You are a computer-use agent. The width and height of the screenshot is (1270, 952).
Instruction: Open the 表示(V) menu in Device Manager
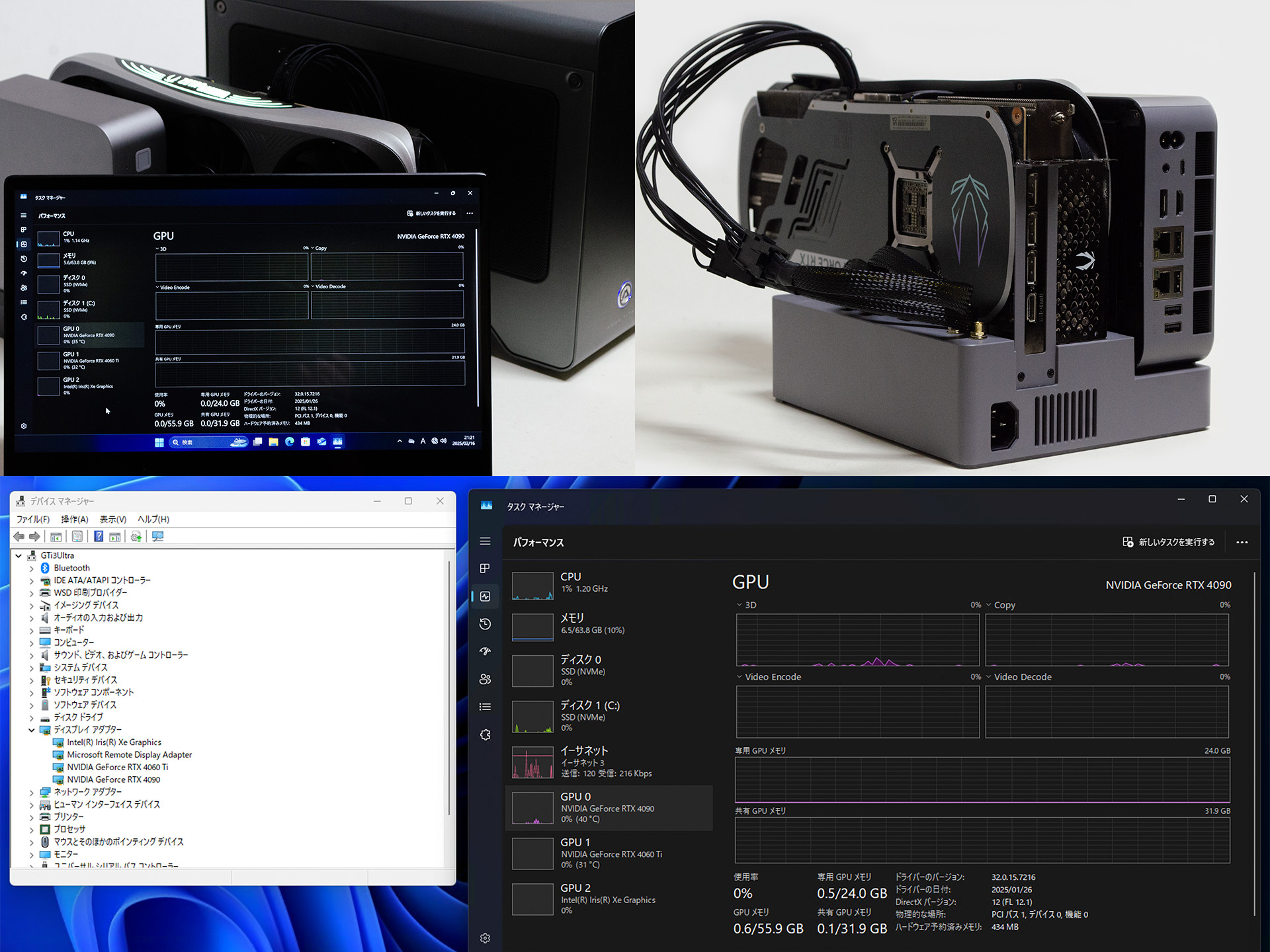point(112,520)
